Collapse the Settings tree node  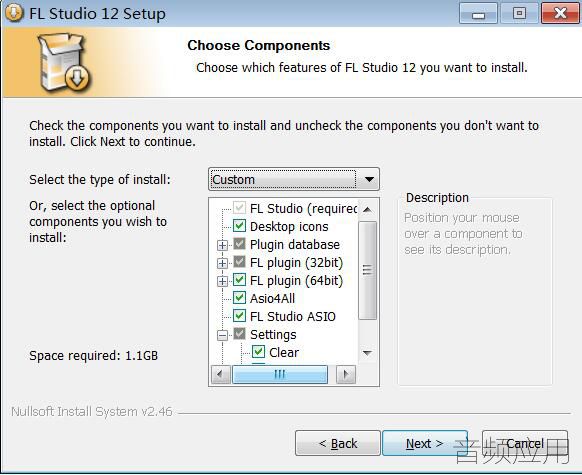tap(222, 335)
